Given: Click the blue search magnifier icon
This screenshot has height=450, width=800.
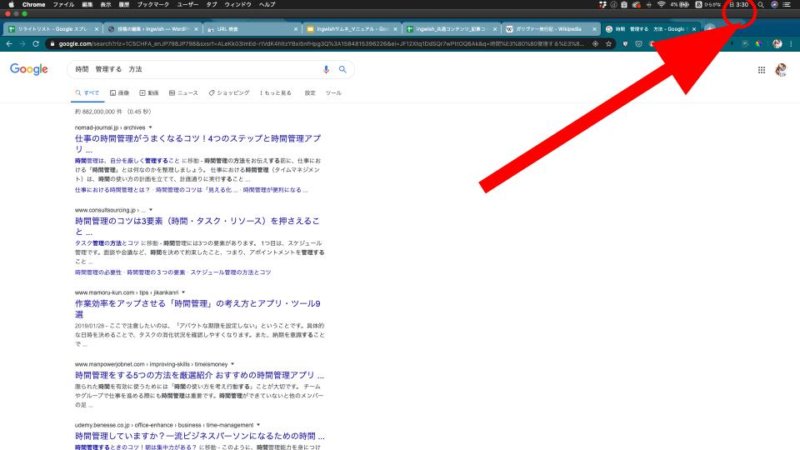Looking at the screenshot, I should point(342,69).
